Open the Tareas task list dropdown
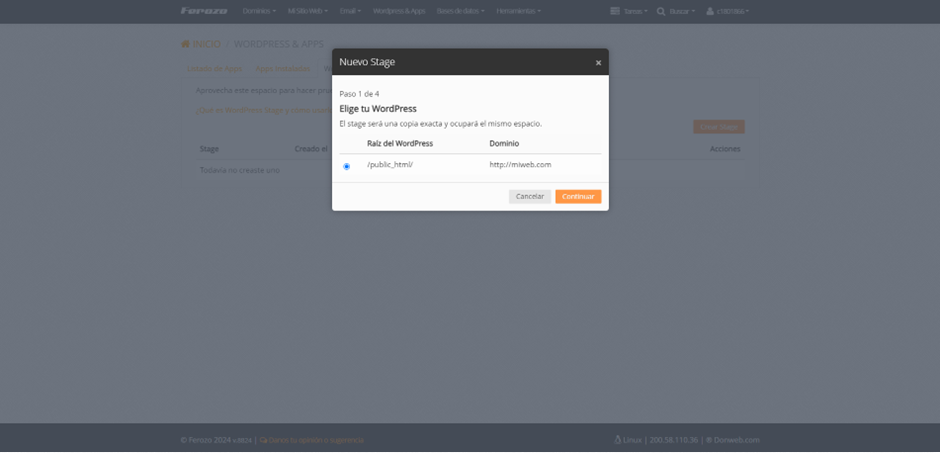The image size is (940, 453). point(629,11)
